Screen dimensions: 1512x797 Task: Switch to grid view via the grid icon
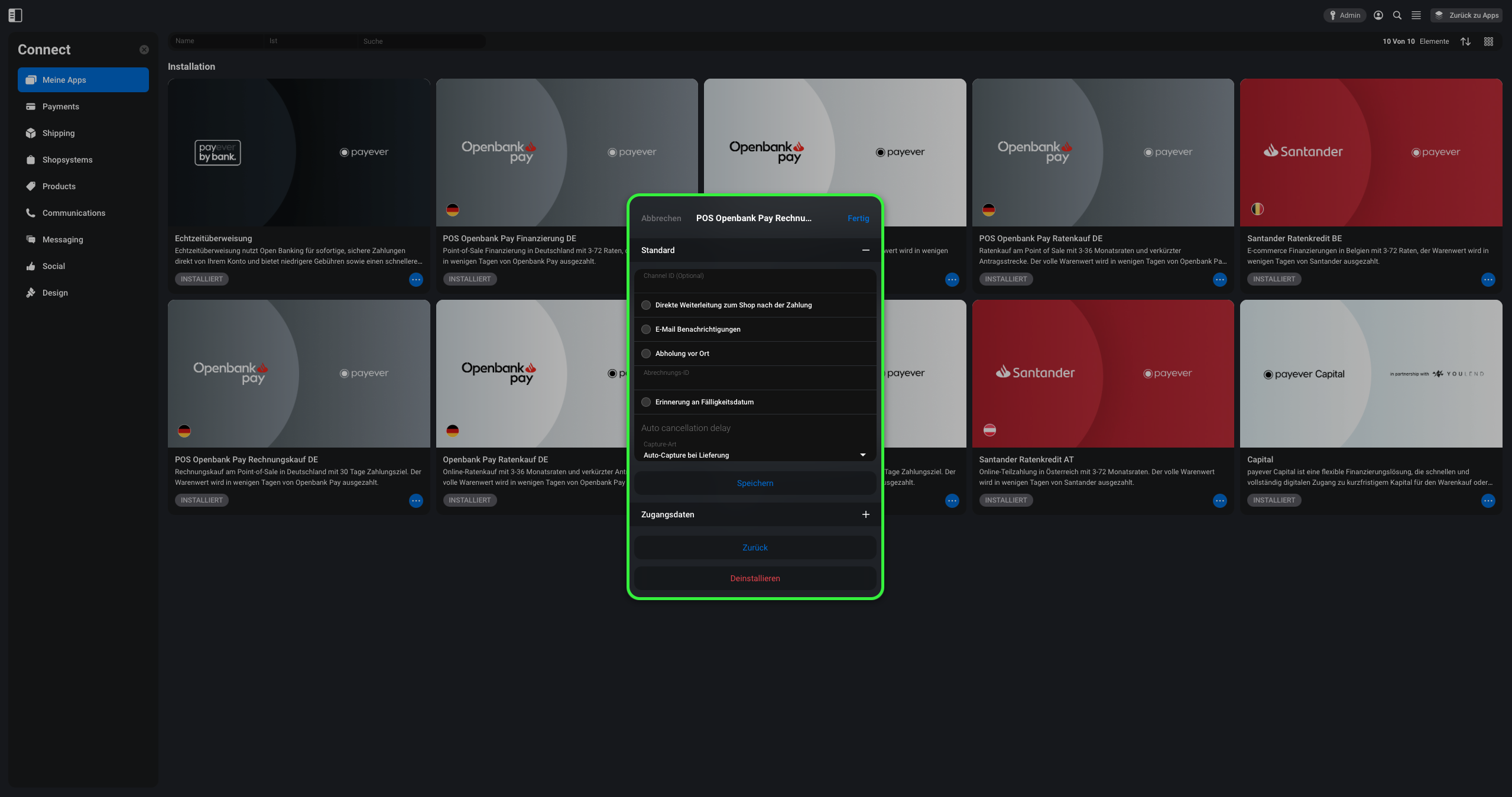point(1489,41)
